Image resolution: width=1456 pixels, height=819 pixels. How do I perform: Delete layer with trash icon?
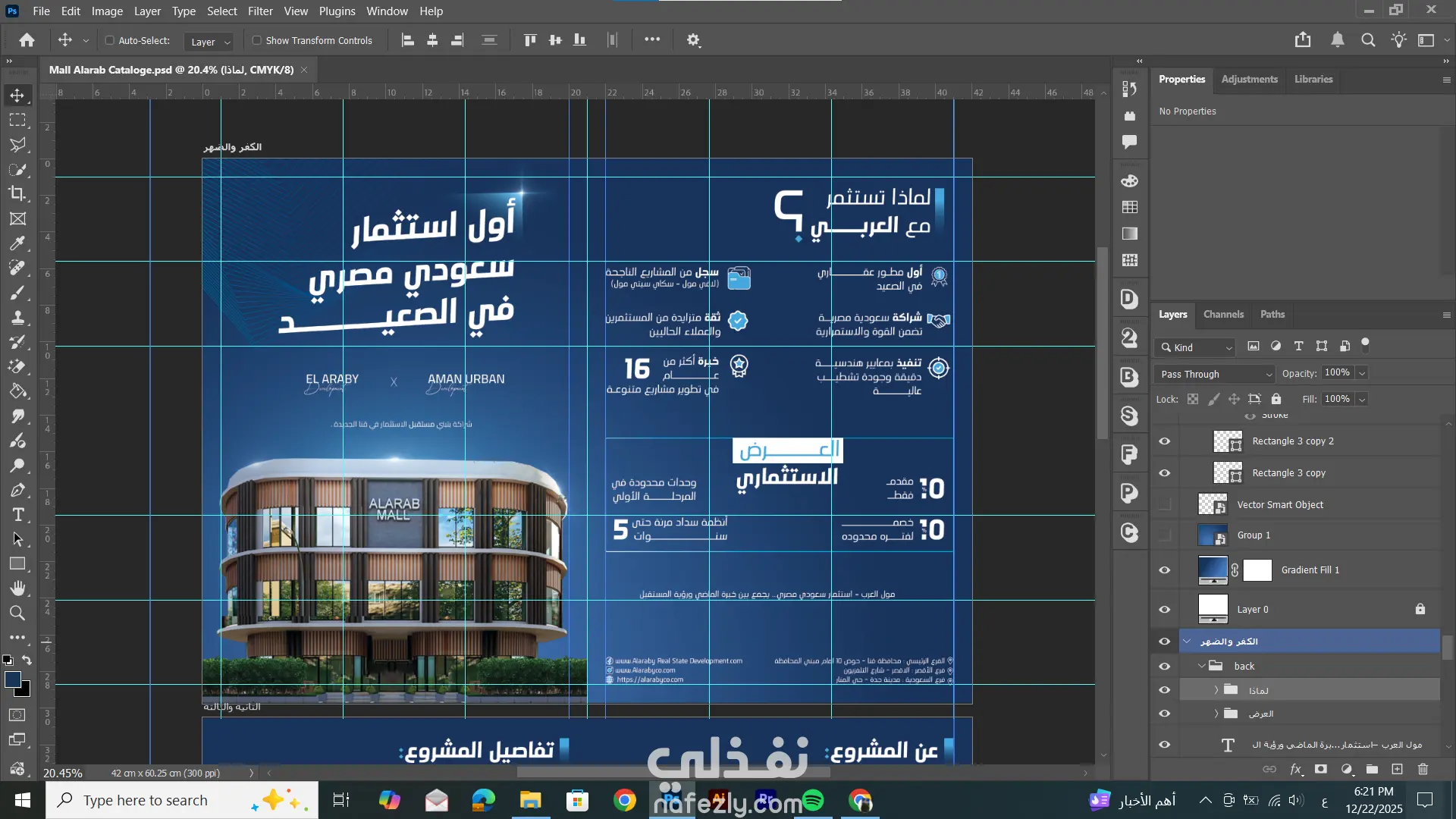[1423, 769]
